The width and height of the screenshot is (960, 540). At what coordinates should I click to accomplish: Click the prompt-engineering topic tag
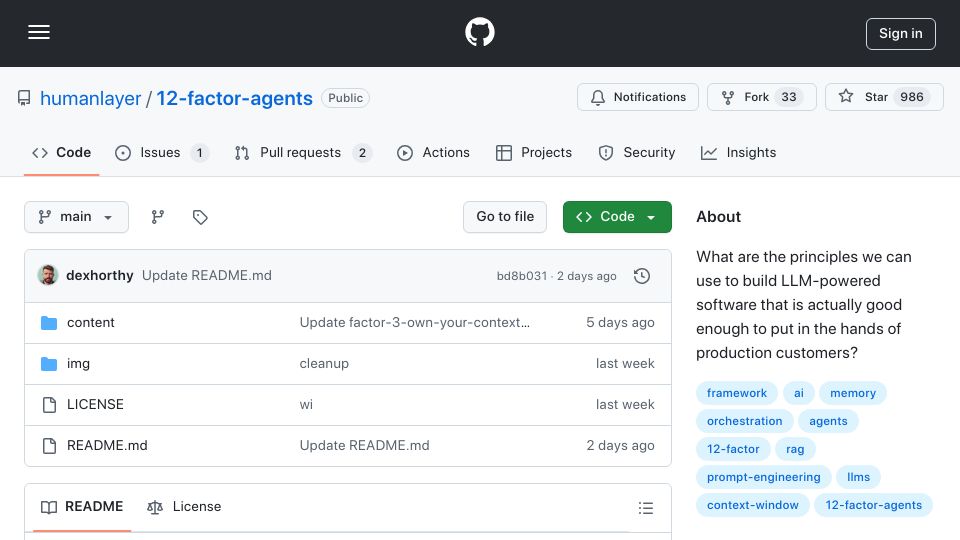point(763,478)
